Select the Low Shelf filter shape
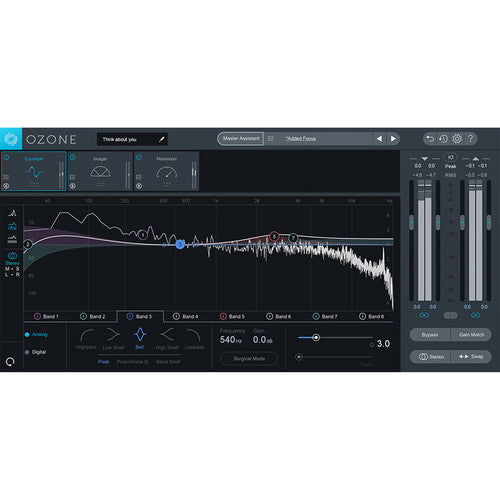 tap(113, 335)
